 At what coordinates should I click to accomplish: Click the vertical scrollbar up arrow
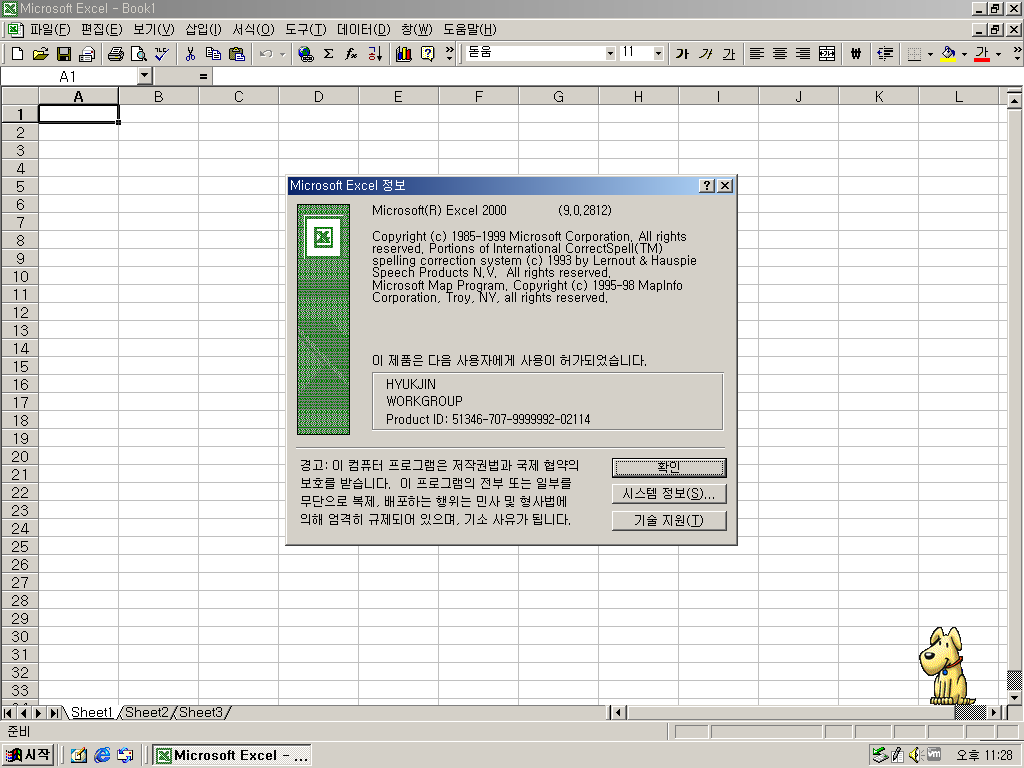(x=1014, y=101)
